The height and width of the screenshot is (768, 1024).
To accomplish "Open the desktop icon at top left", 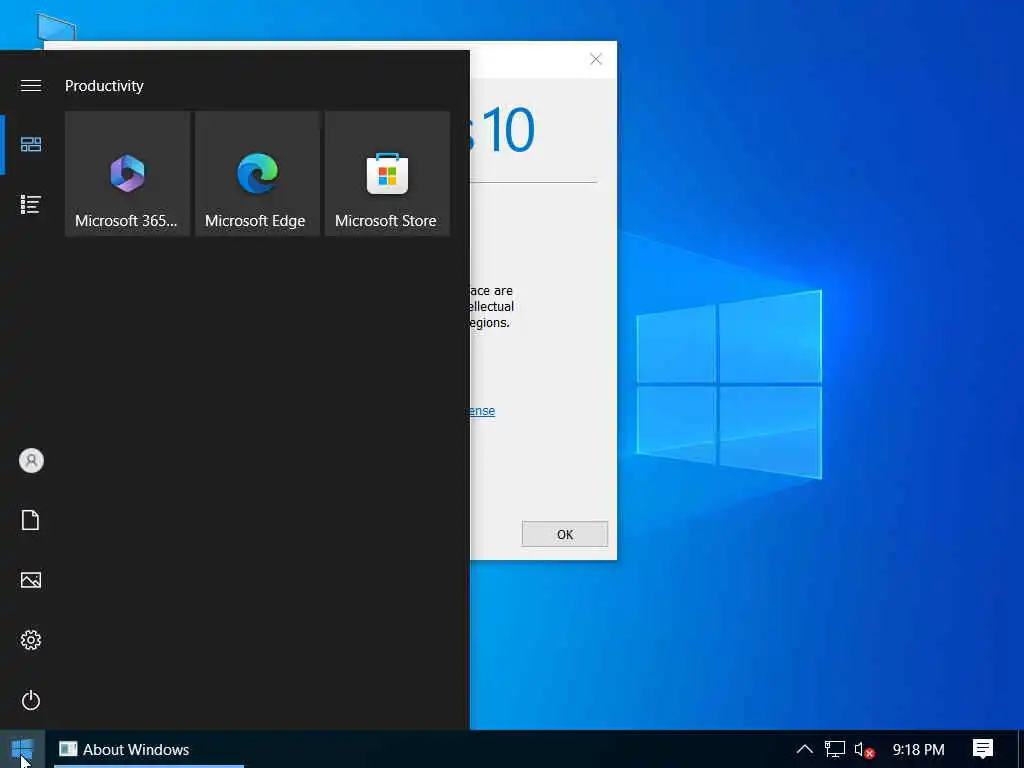I will (x=56, y=27).
